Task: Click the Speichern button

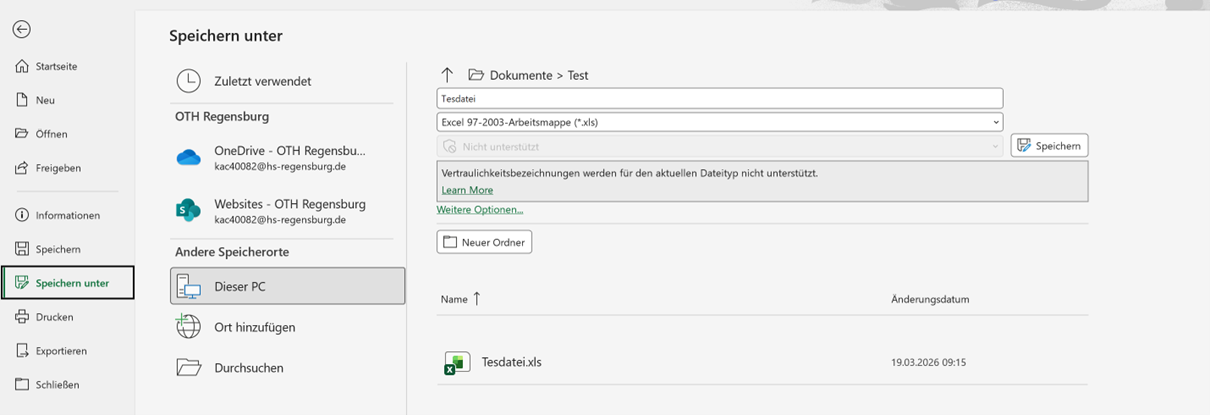Action: (1049, 146)
